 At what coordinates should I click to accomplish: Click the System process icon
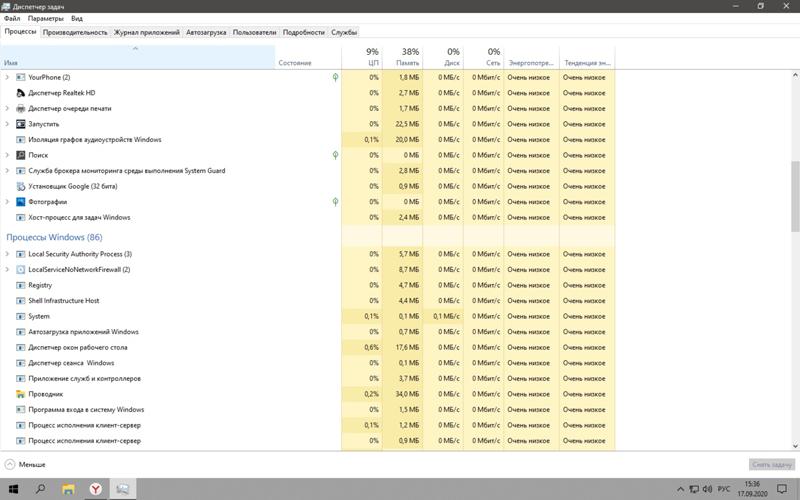click(x=20, y=316)
